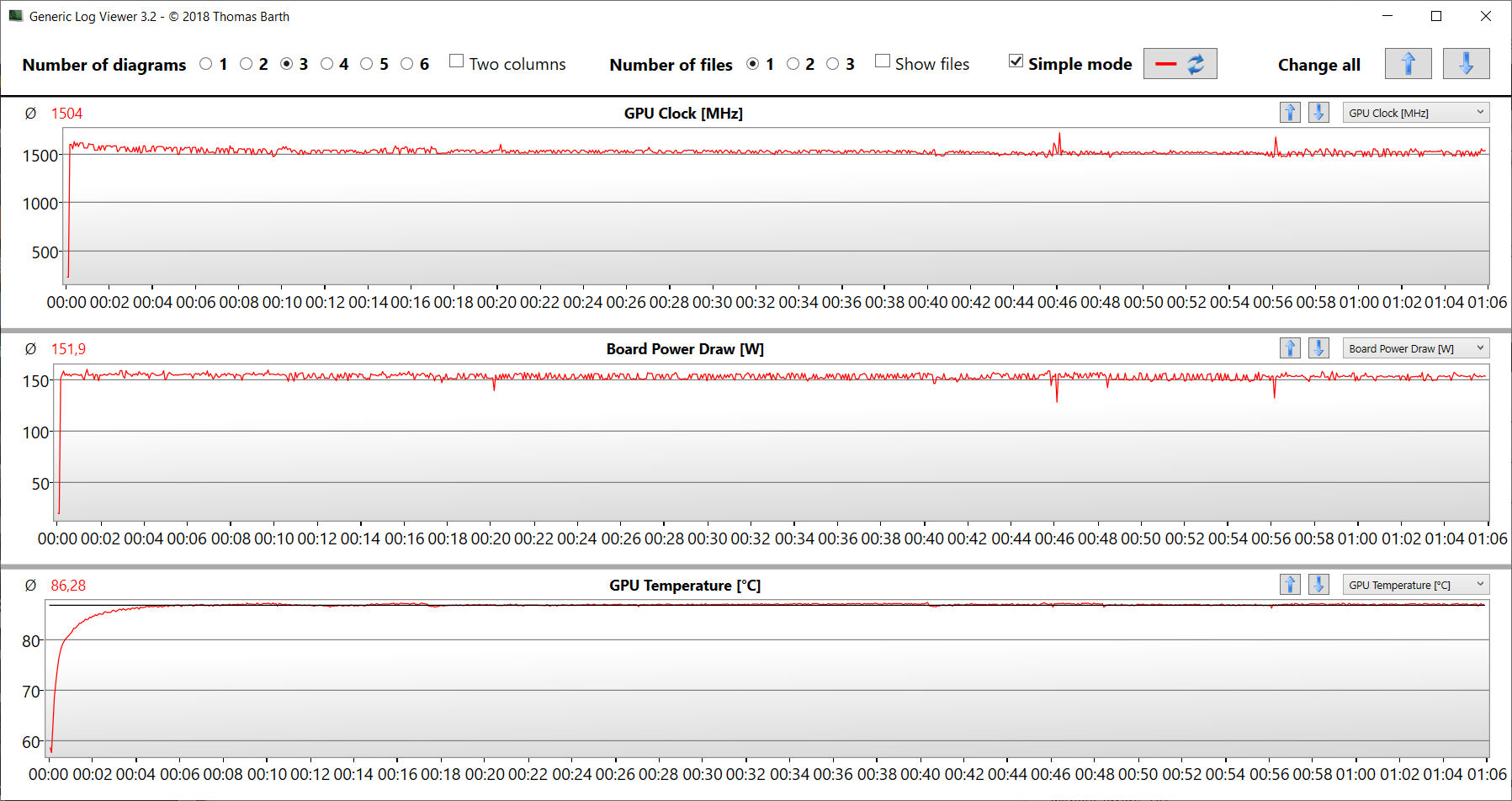Open the Board Power Draw [W] dropdown
This screenshot has height=801, width=1512.
(x=1415, y=348)
